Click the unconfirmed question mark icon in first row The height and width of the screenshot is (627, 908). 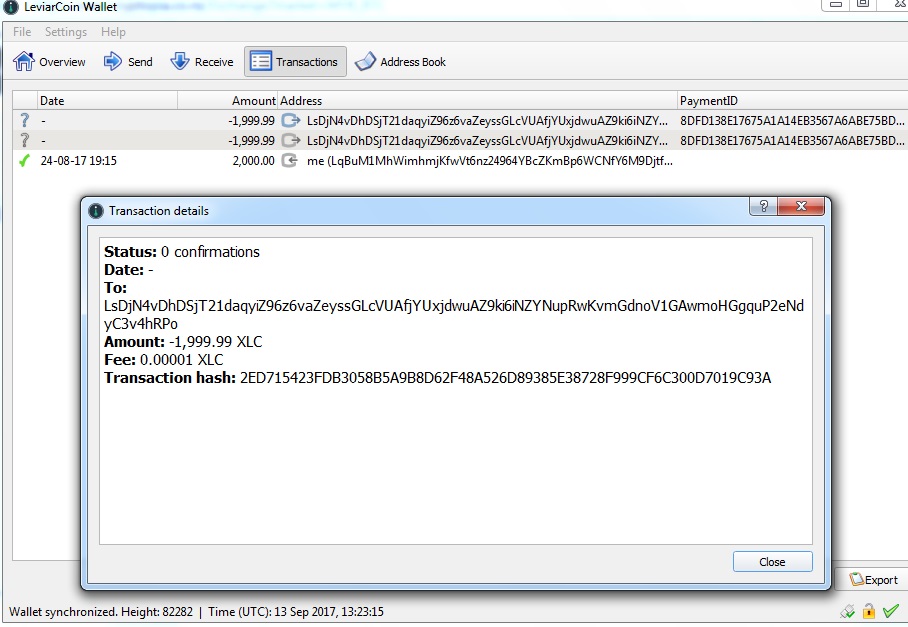coord(24,120)
